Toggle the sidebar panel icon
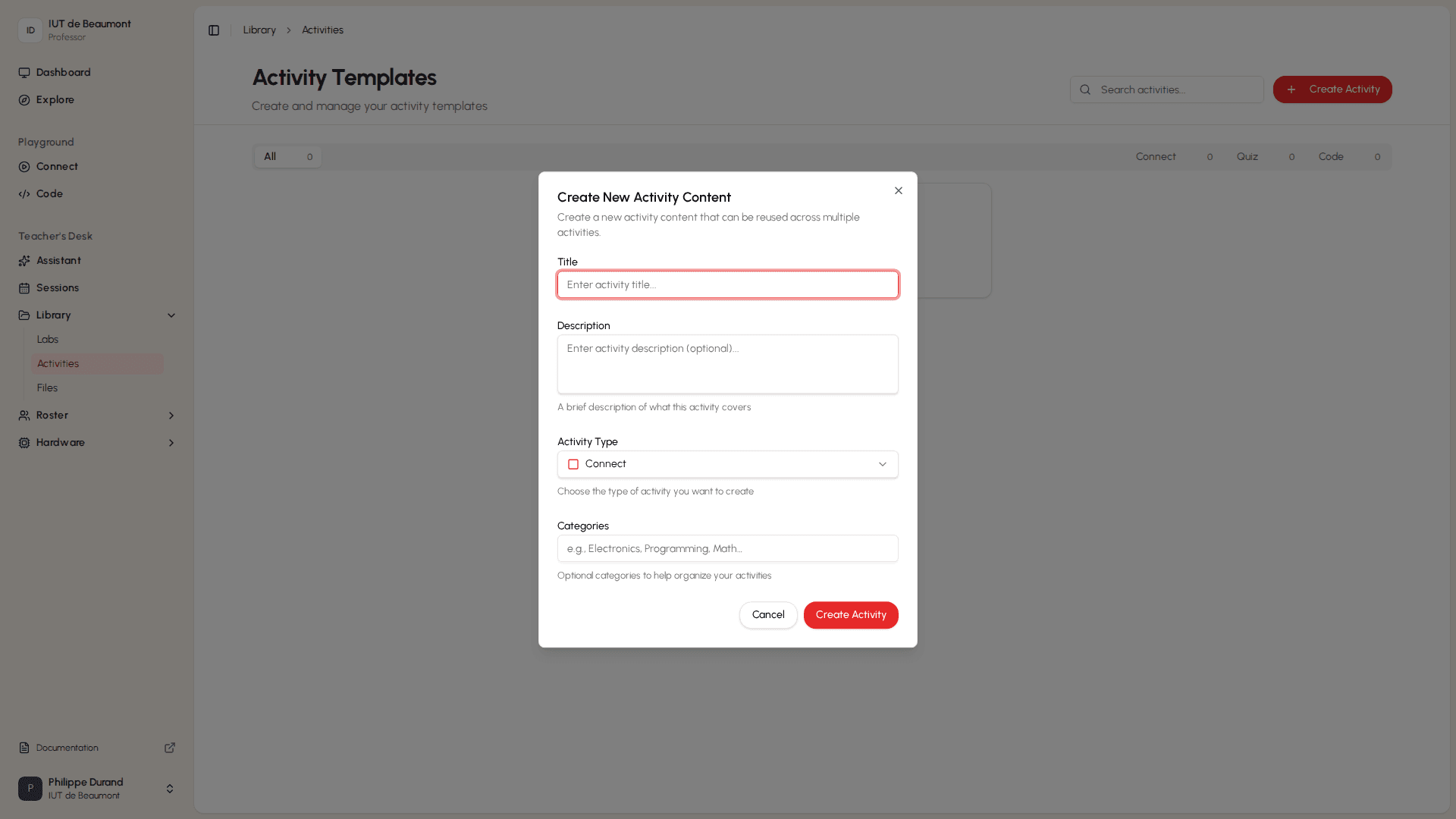 pos(214,30)
